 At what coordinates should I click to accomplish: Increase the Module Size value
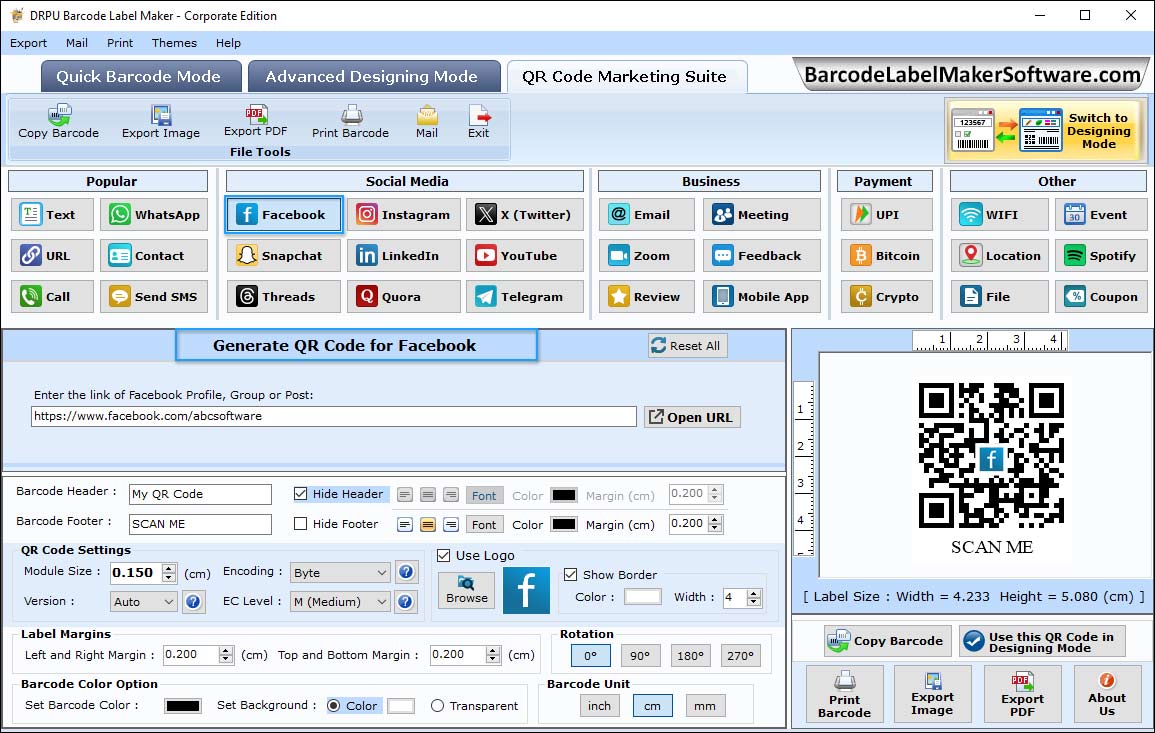[x=169, y=568]
